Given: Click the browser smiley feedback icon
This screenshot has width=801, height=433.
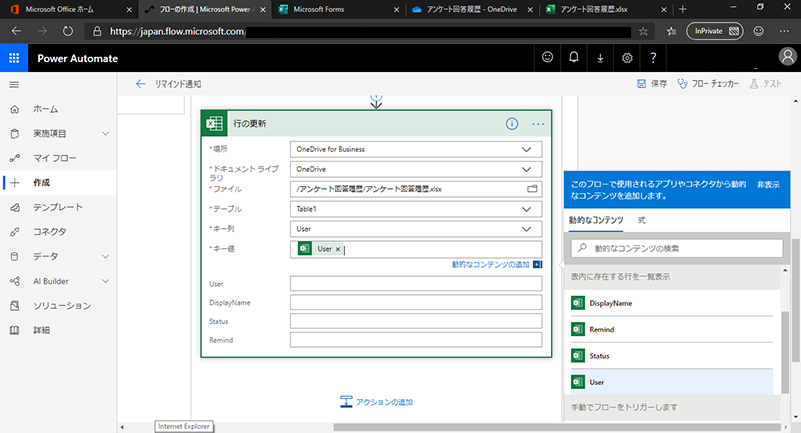Looking at the screenshot, I should pyautogui.click(x=759, y=31).
